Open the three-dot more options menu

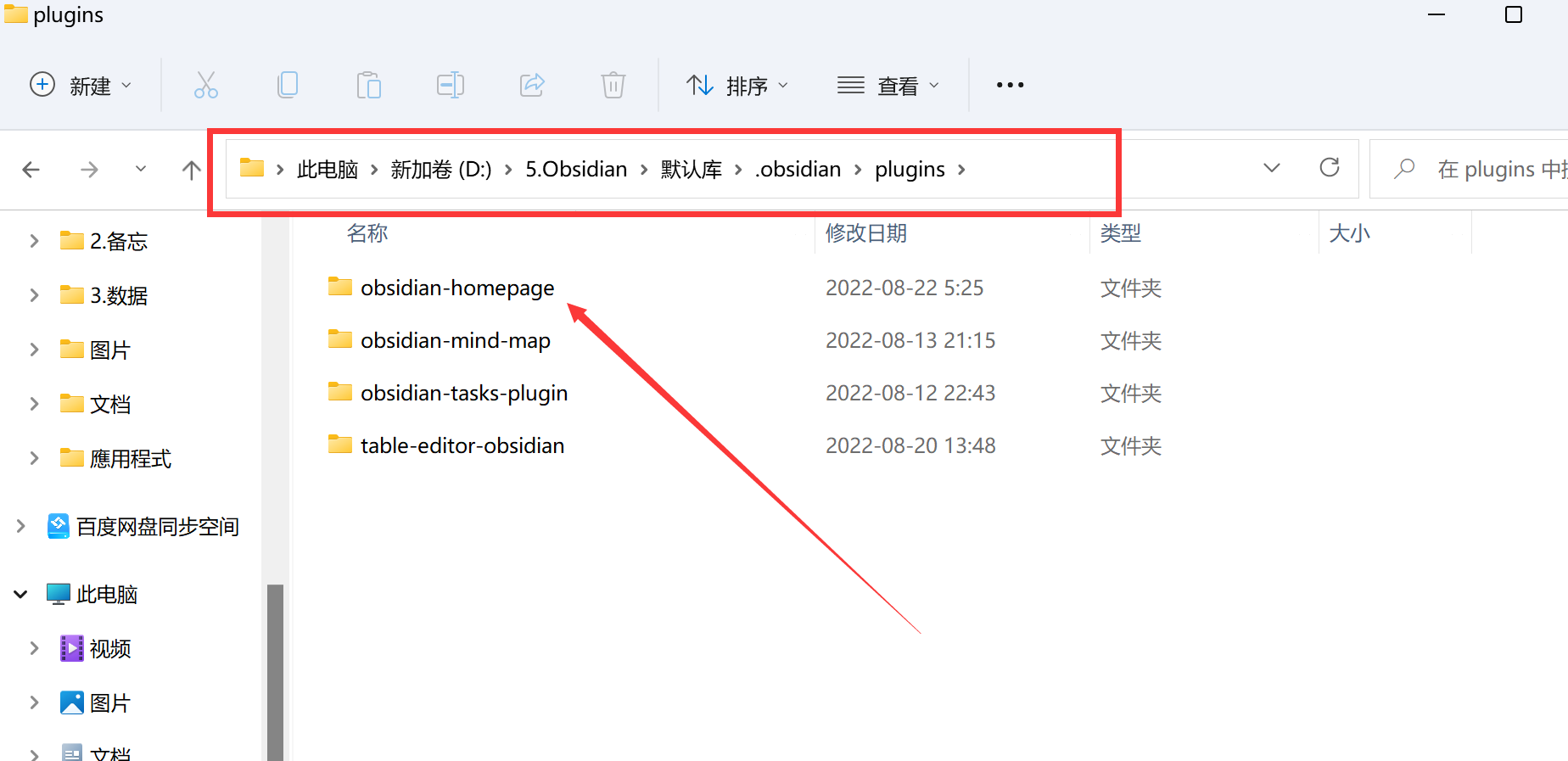coord(1010,85)
